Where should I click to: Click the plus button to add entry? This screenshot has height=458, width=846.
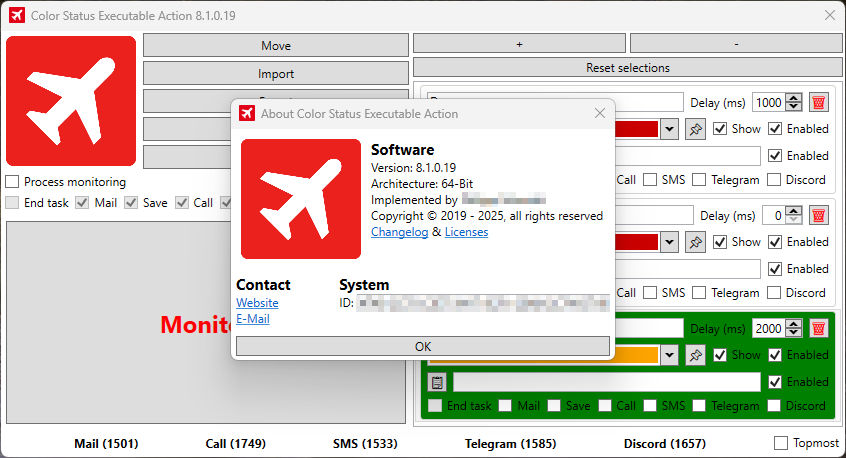coord(519,44)
